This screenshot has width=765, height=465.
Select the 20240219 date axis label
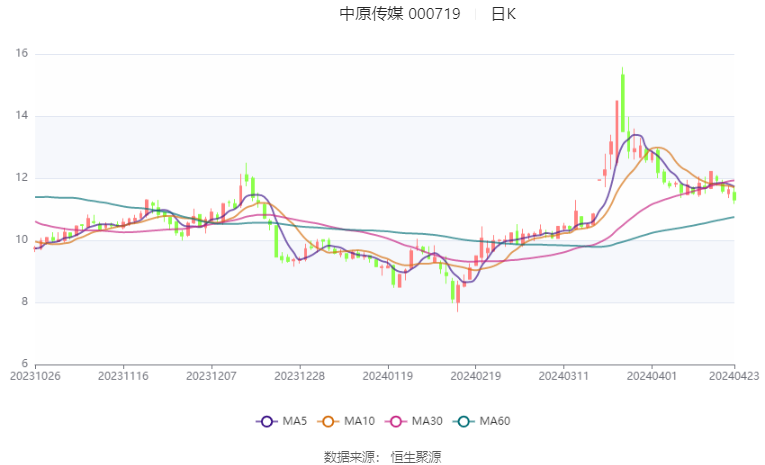476,376
